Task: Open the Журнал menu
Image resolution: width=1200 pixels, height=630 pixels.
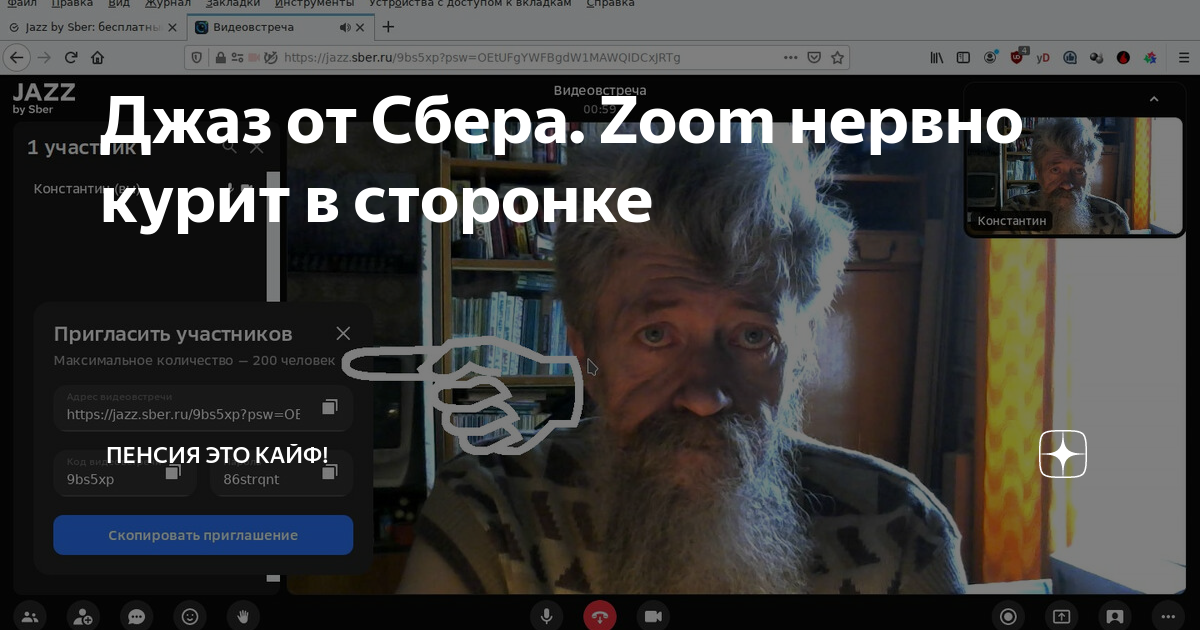Action: pyautogui.click(x=167, y=4)
